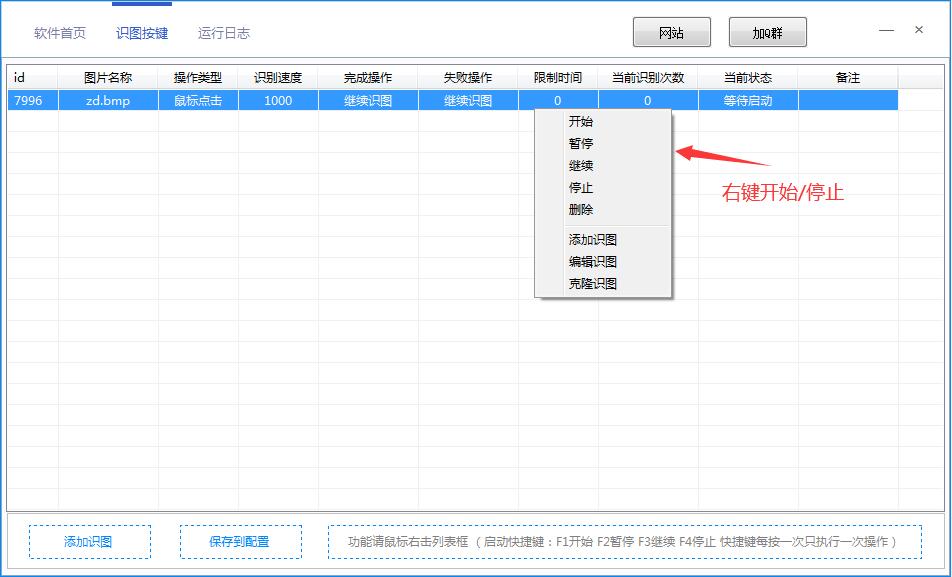952x577 pixels.
Task: Click the 保存到配置 button
Action: point(240,542)
